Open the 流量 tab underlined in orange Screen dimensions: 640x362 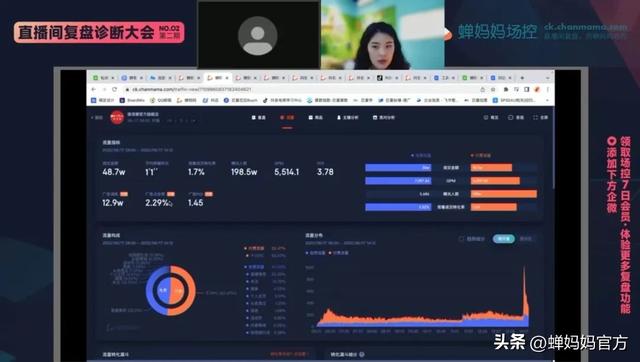click(x=287, y=118)
